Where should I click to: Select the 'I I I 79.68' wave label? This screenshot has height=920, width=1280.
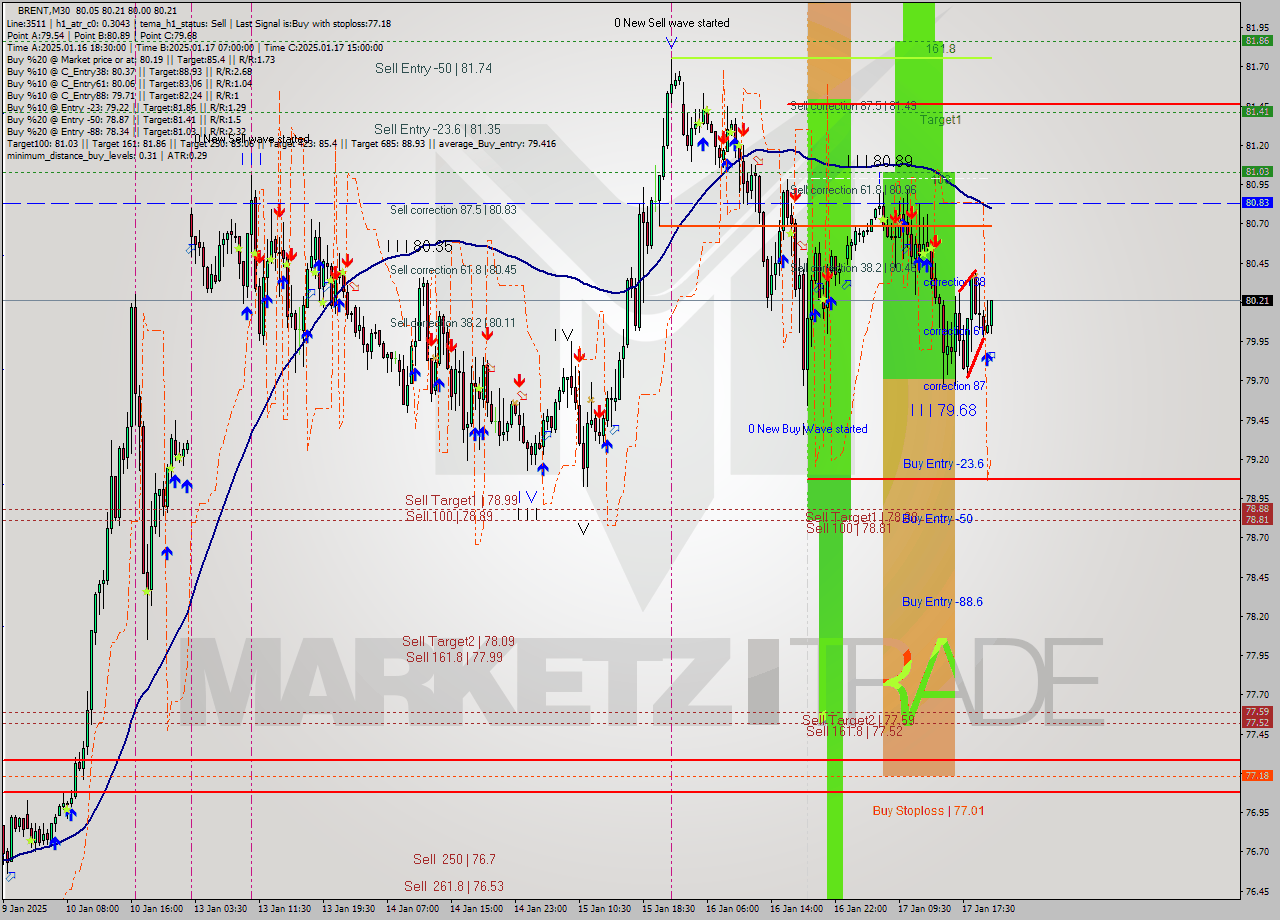point(943,410)
